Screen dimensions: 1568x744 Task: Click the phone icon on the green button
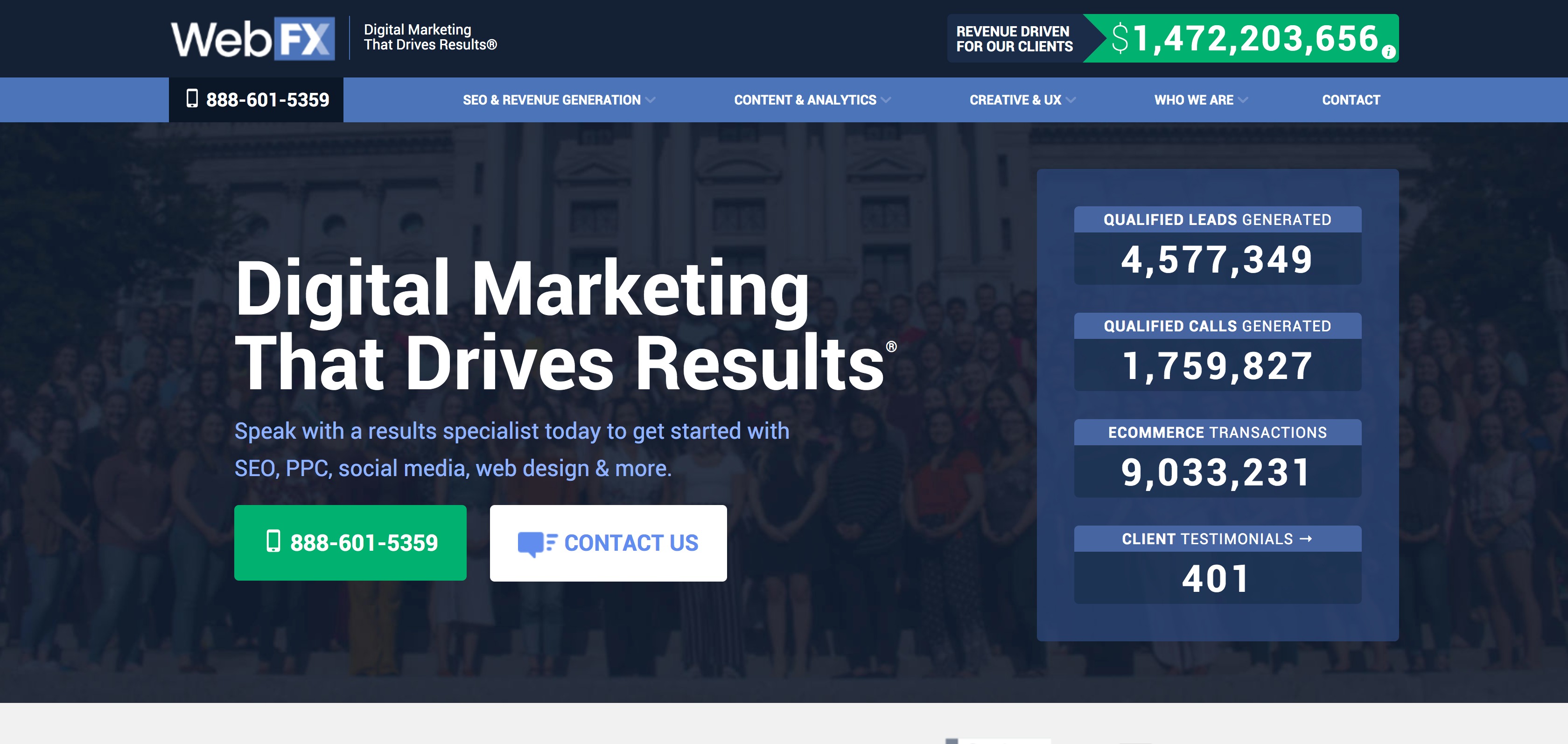point(273,541)
